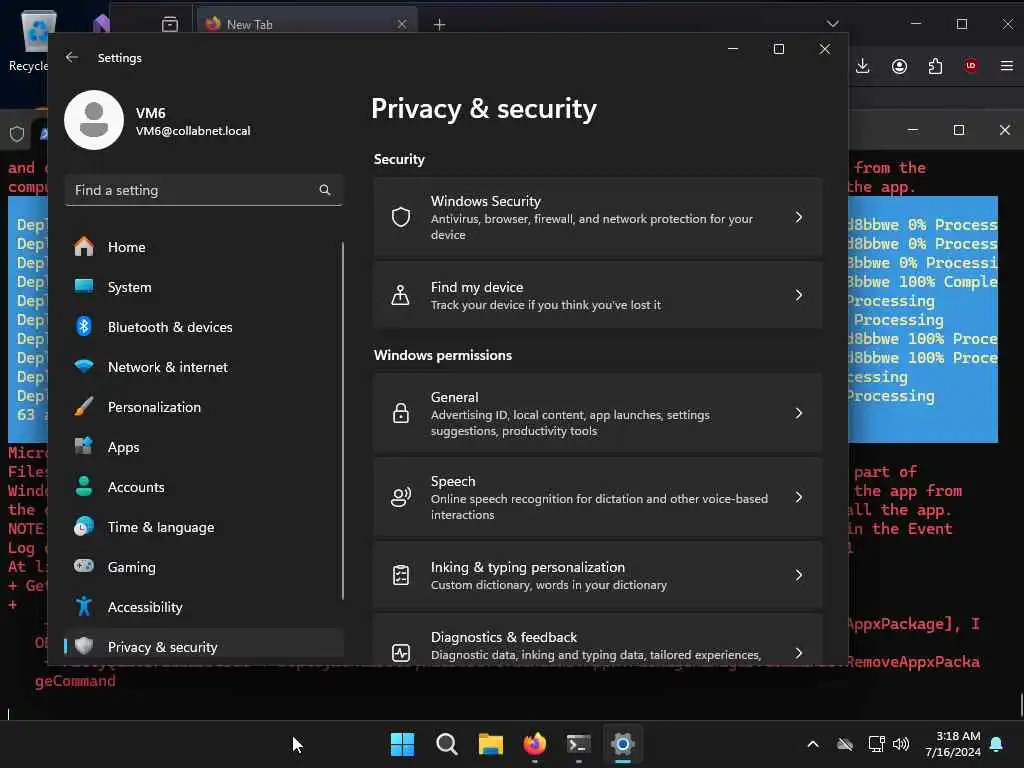The height and width of the screenshot is (768, 1024).
Task: Open Speech settings
Action: [x=598, y=498]
